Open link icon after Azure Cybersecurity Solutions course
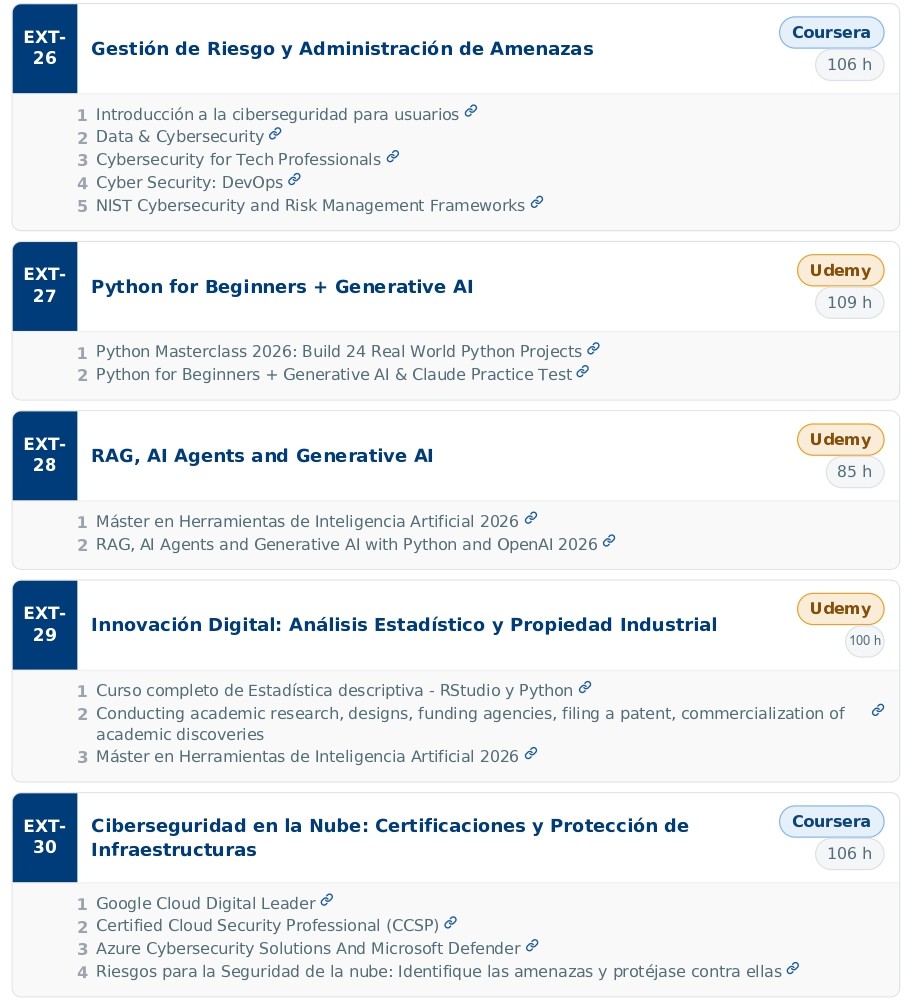Image resolution: width=911 pixels, height=1006 pixels. [532, 946]
